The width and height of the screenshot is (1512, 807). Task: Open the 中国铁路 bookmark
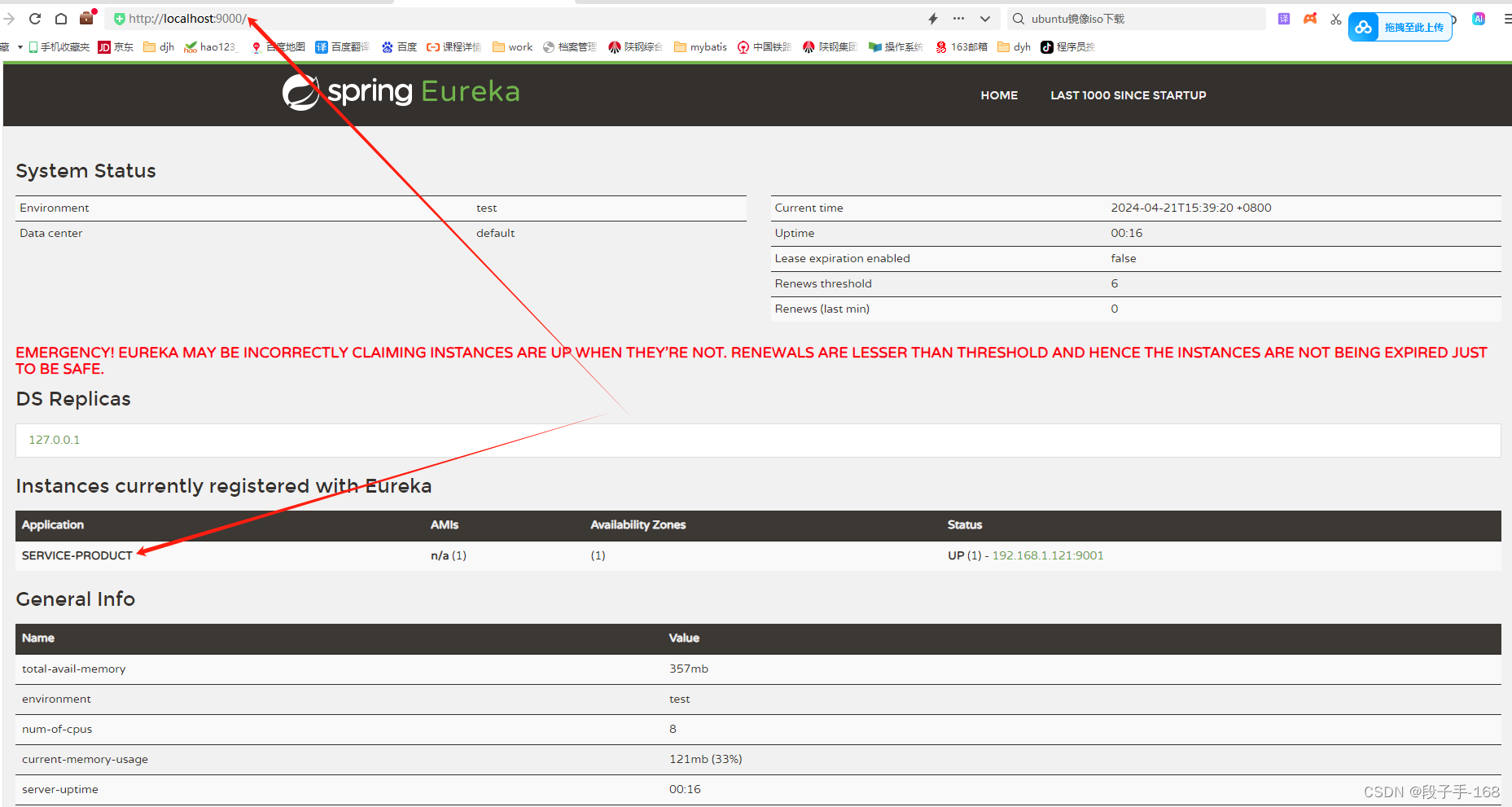click(765, 47)
